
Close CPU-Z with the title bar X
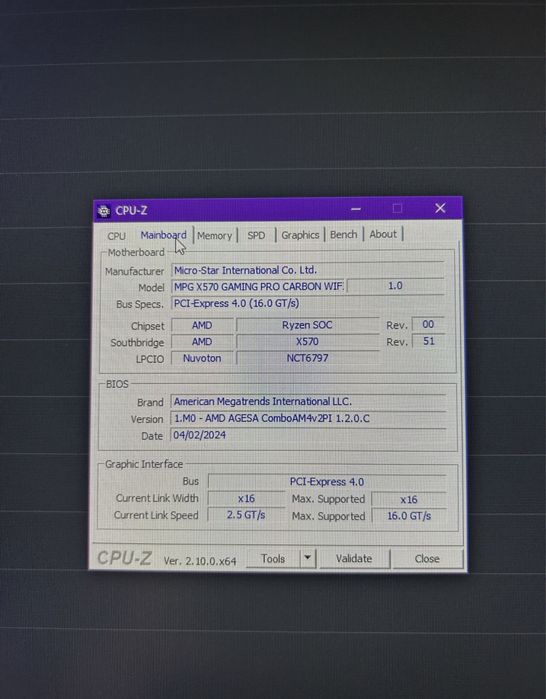point(440,208)
